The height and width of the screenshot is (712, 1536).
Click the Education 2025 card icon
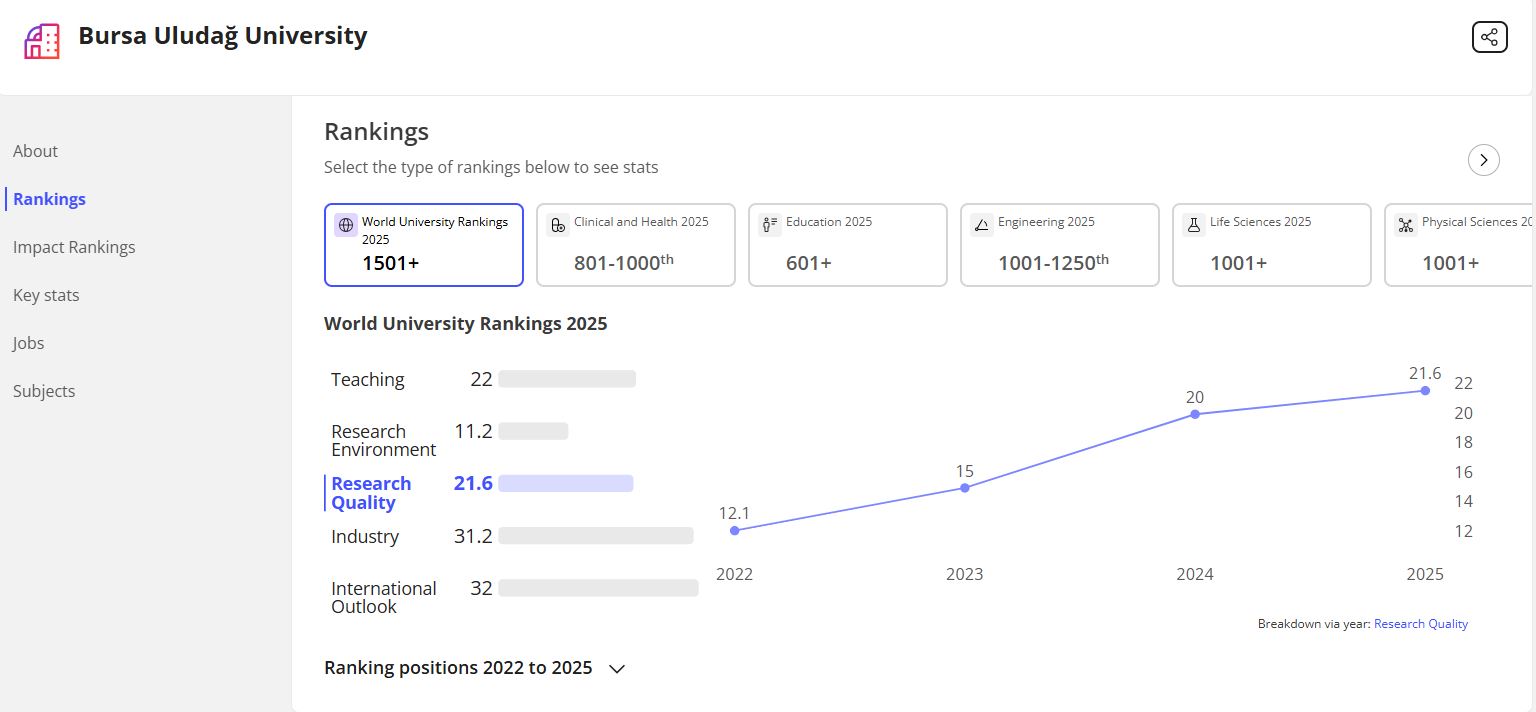tap(770, 225)
